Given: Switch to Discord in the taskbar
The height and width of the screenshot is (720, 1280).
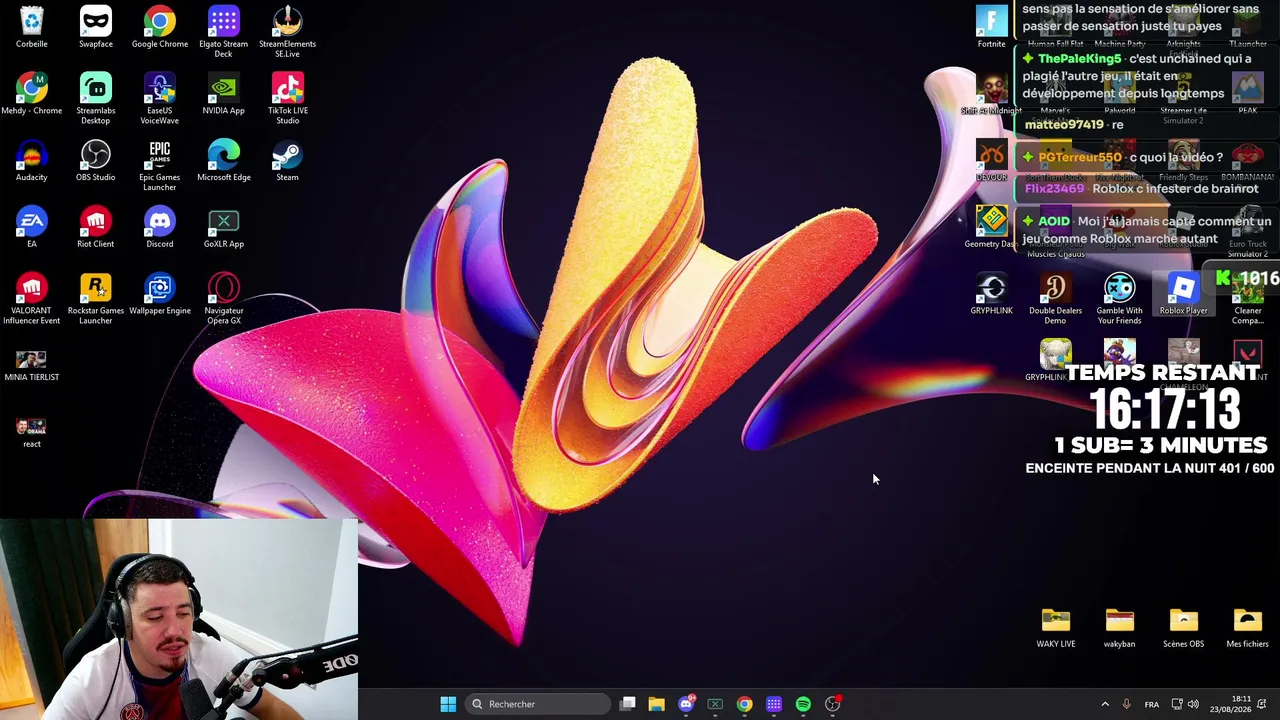Looking at the screenshot, I should pos(686,704).
